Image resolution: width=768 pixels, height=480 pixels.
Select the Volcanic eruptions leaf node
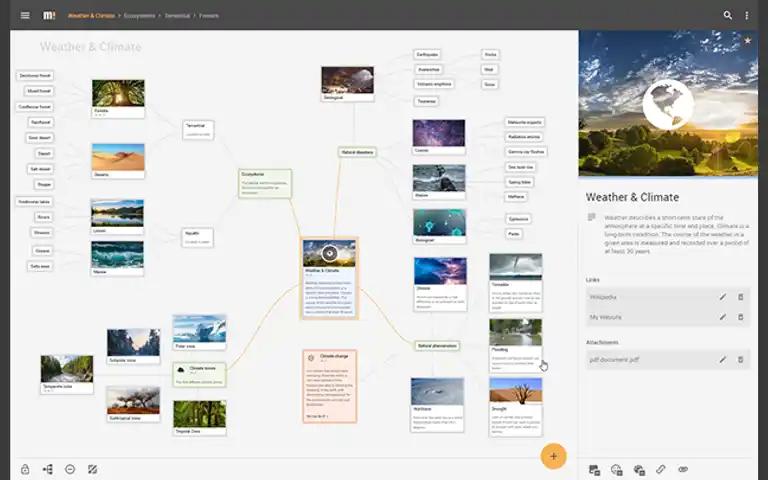pyautogui.click(x=434, y=84)
